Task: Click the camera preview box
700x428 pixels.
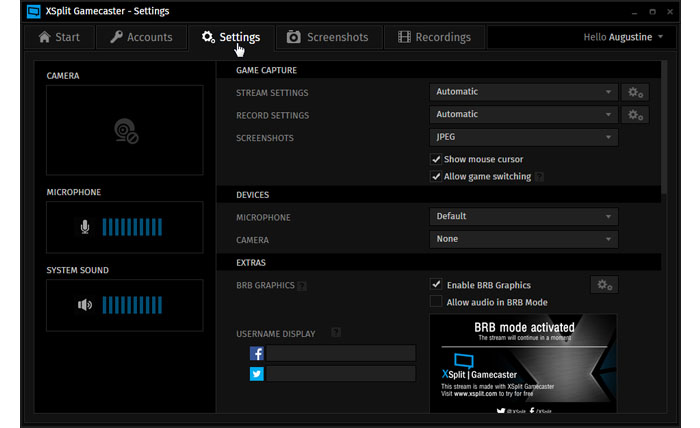Action: click(125, 130)
